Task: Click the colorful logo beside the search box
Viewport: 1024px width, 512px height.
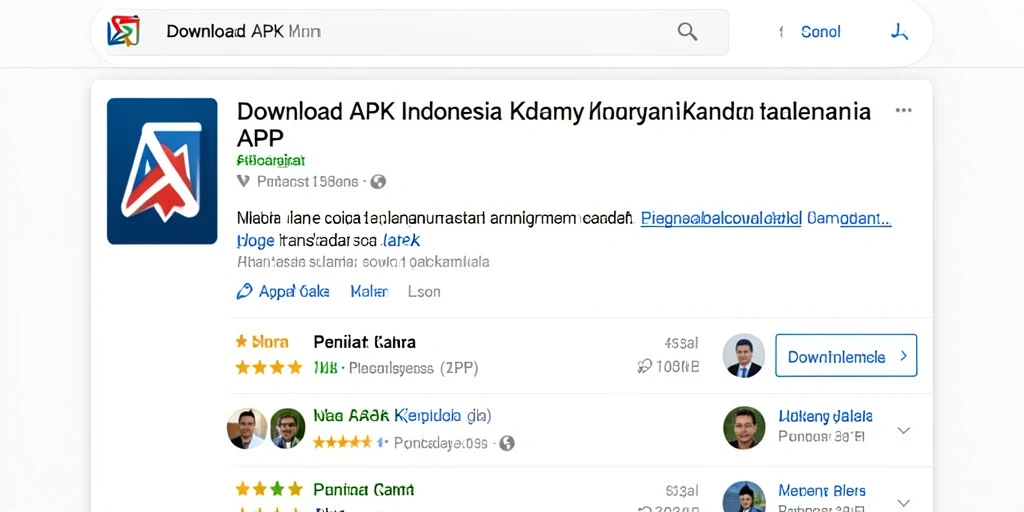Action: (123, 31)
